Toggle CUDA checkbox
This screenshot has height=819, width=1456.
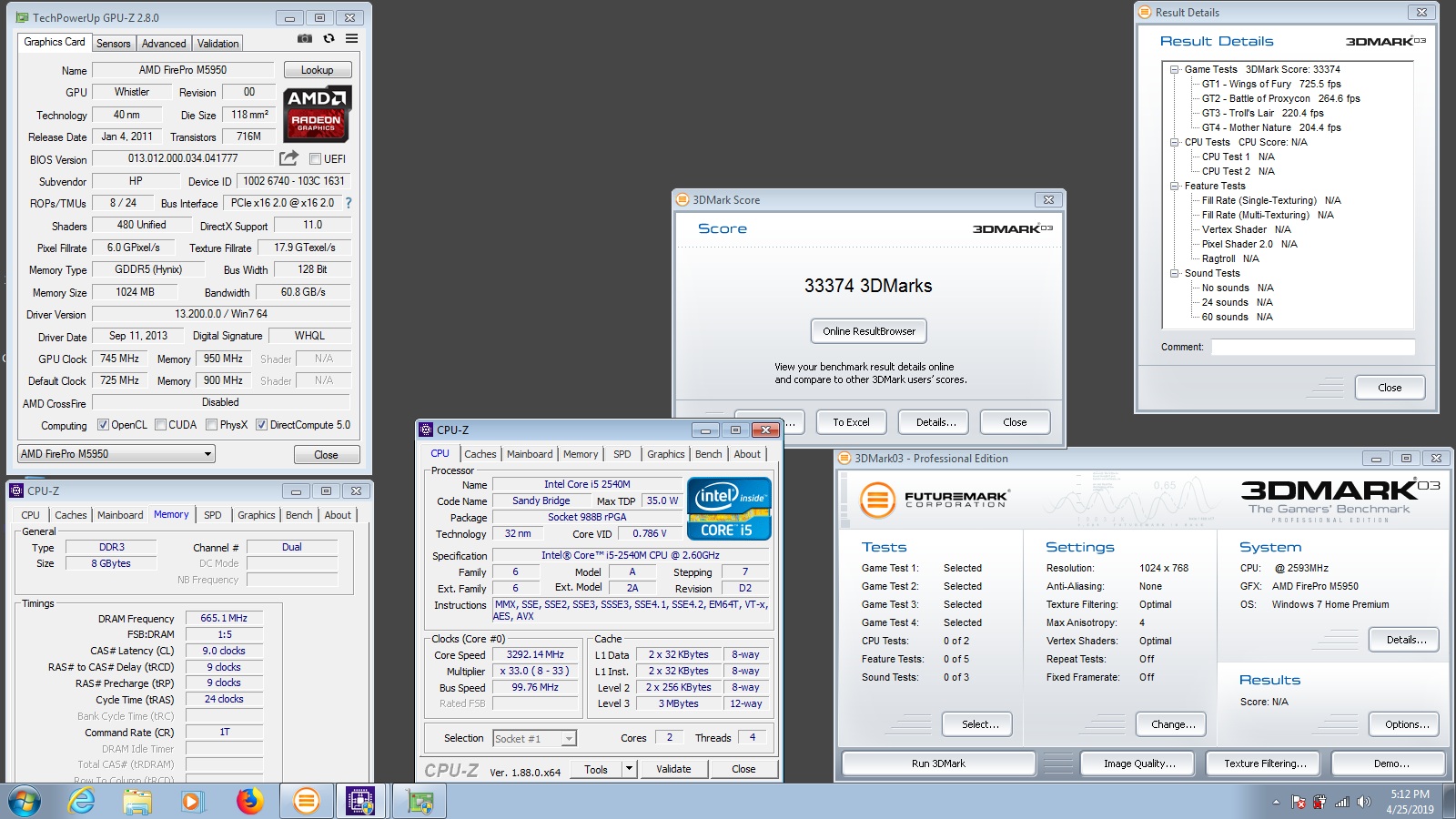coord(160,424)
